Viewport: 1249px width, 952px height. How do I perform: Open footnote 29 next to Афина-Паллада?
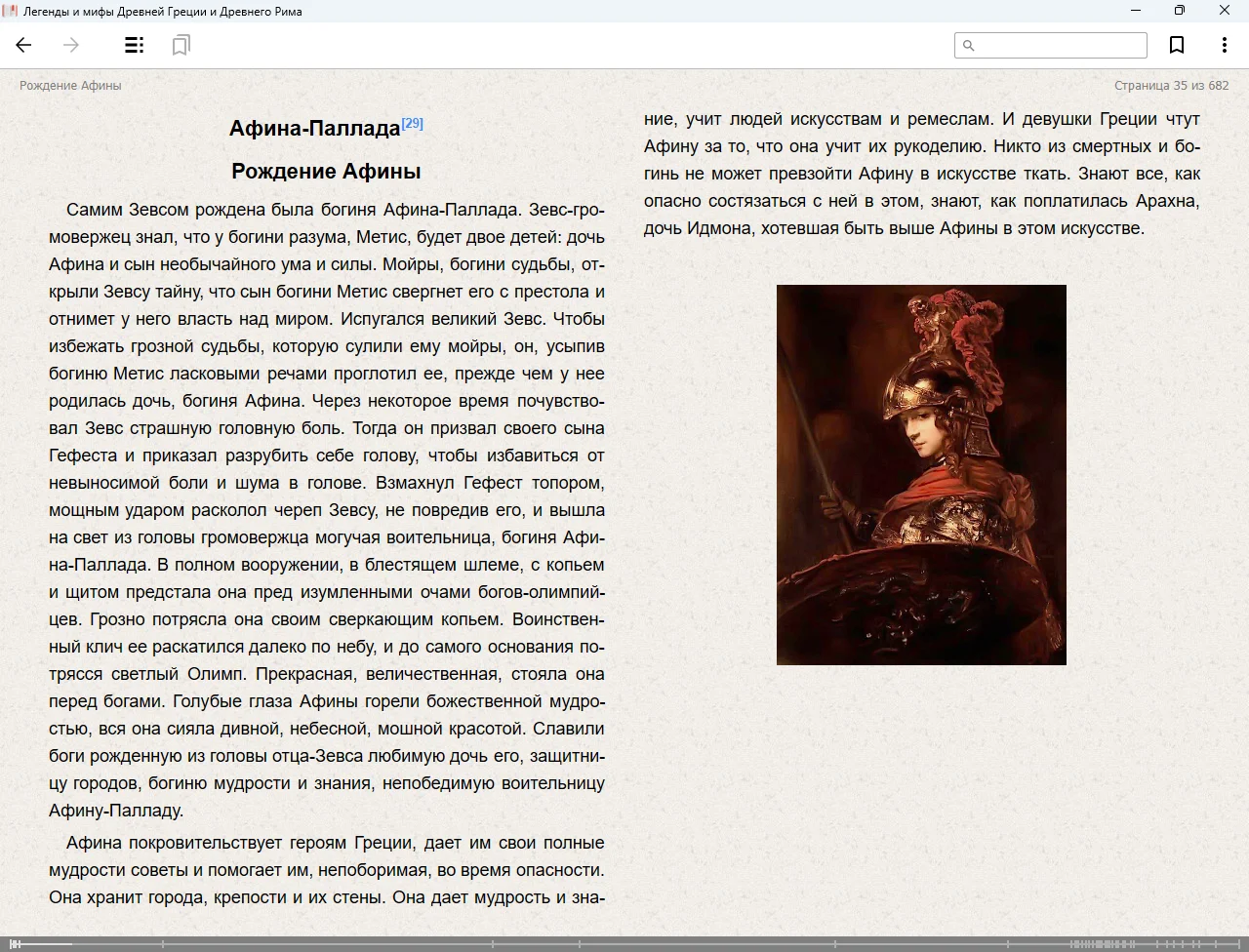pos(412,123)
